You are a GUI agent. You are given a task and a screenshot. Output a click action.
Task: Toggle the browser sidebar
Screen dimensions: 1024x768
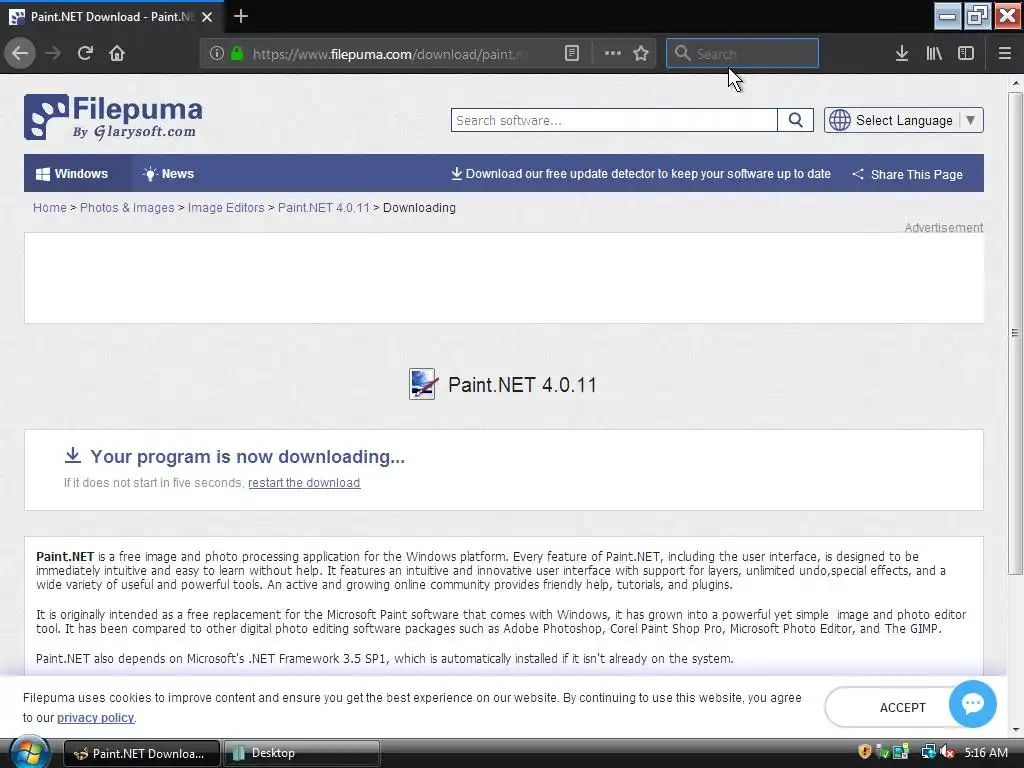click(966, 54)
